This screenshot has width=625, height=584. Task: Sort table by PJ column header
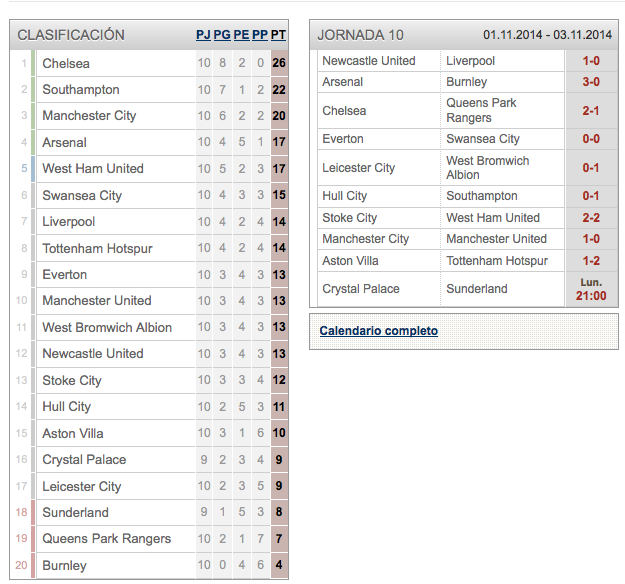(x=203, y=35)
